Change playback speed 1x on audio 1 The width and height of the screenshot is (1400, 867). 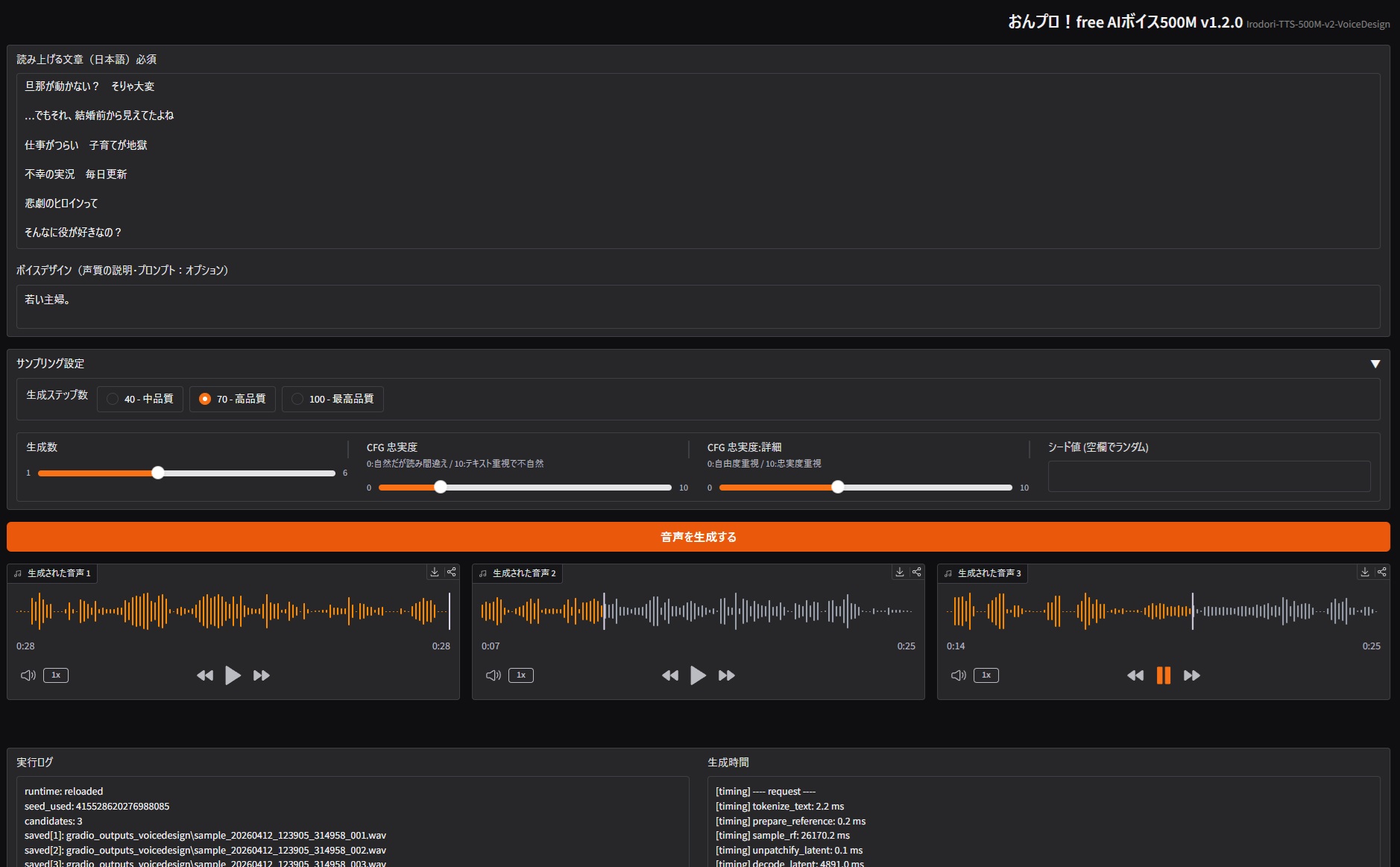point(56,675)
